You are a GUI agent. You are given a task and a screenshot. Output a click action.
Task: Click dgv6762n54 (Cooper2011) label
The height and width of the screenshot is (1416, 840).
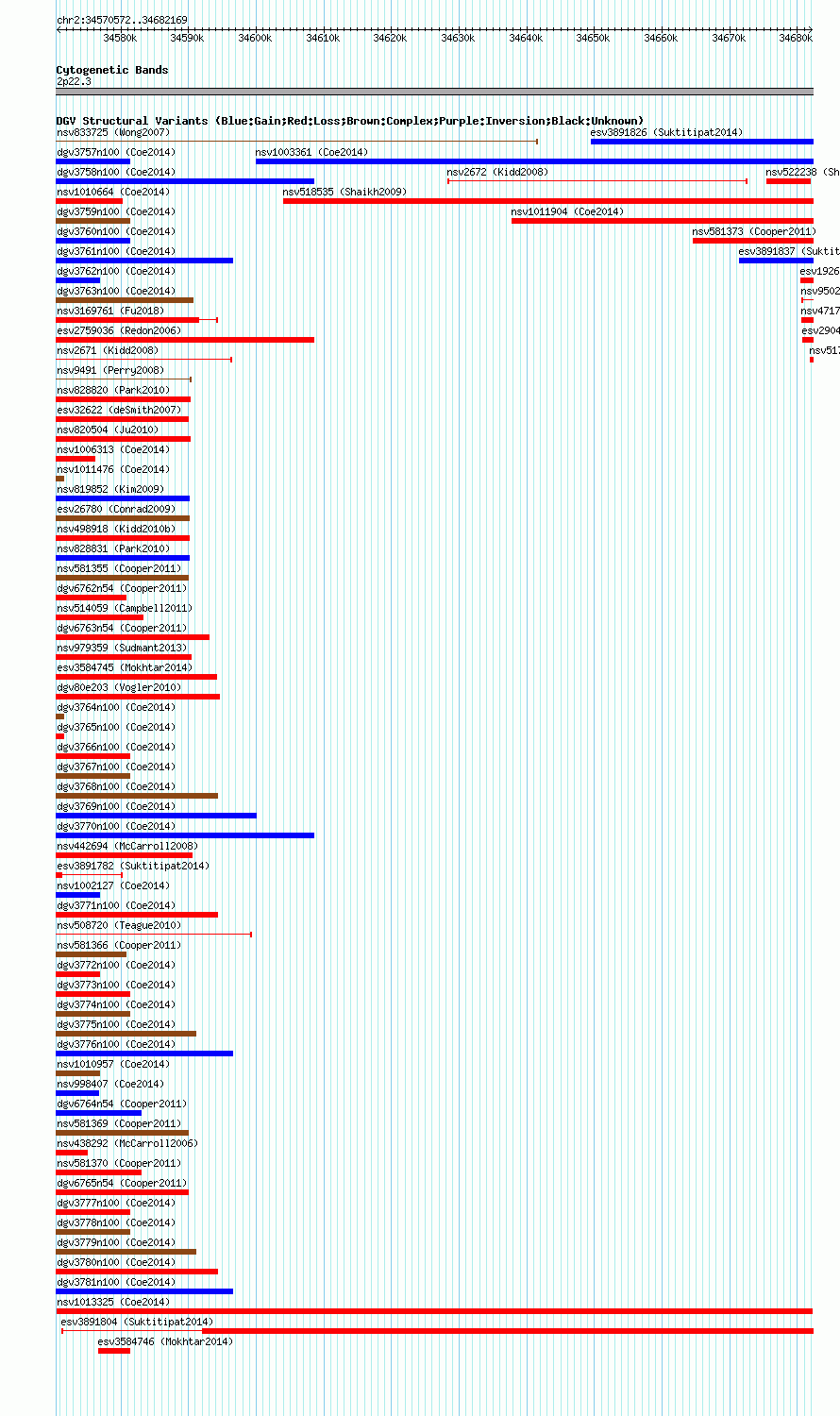pyautogui.click(x=122, y=588)
